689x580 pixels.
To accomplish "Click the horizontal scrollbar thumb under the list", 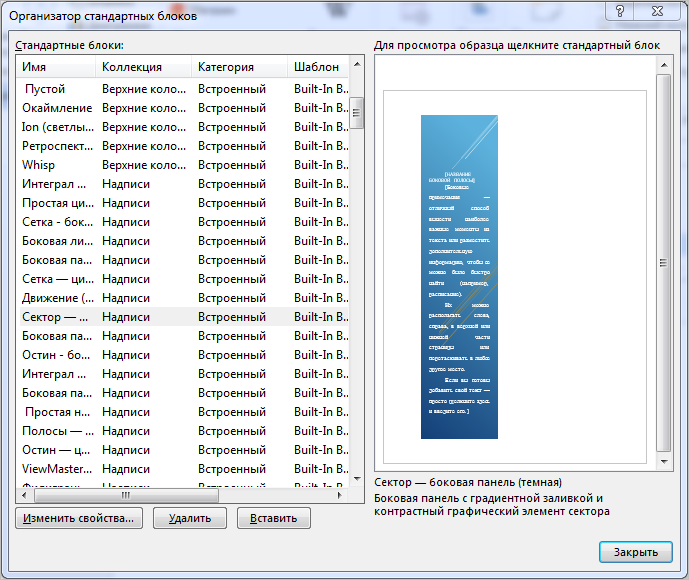I will (x=125, y=495).
